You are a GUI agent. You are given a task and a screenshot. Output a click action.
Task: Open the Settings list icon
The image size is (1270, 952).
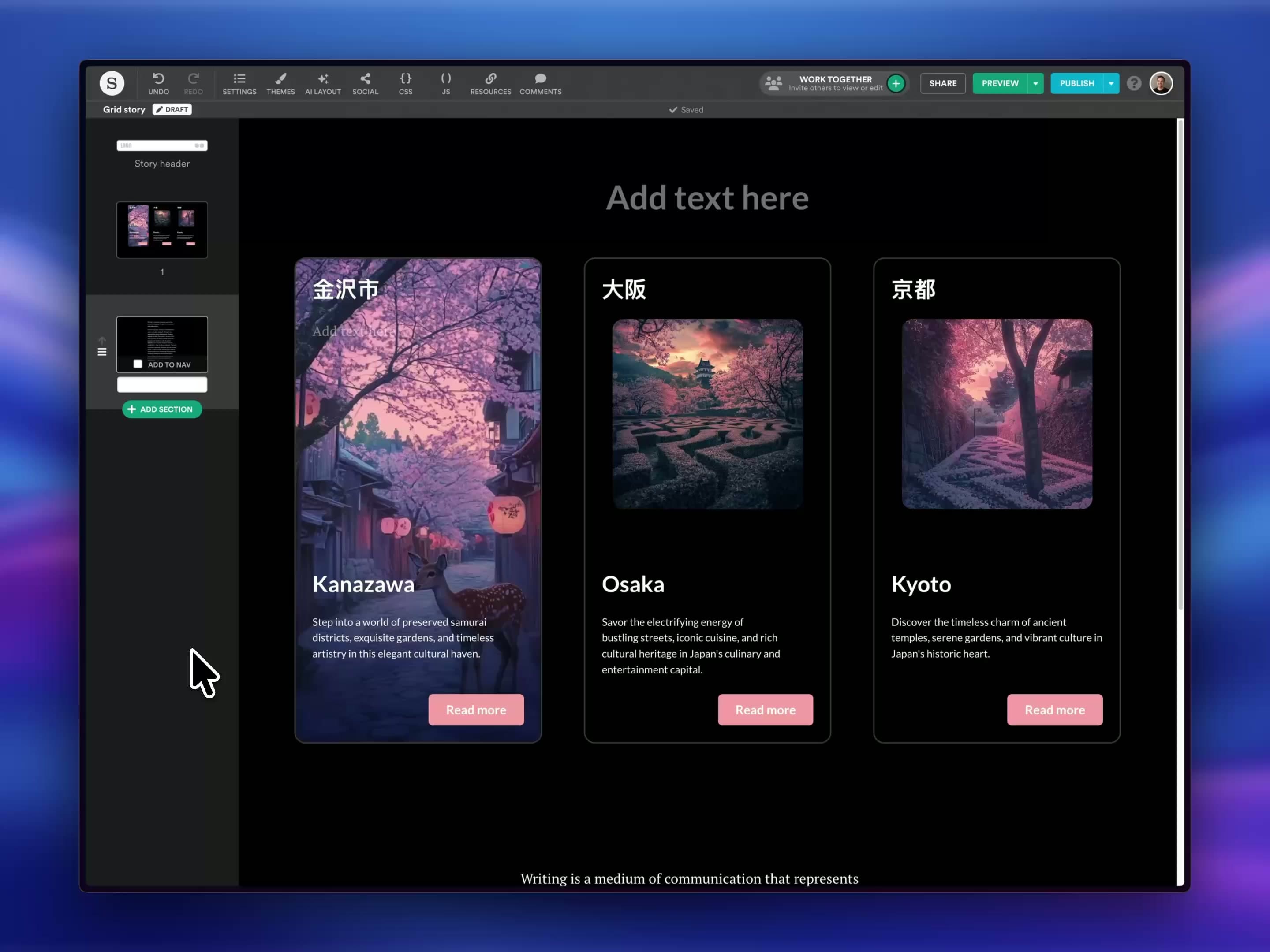click(x=239, y=78)
